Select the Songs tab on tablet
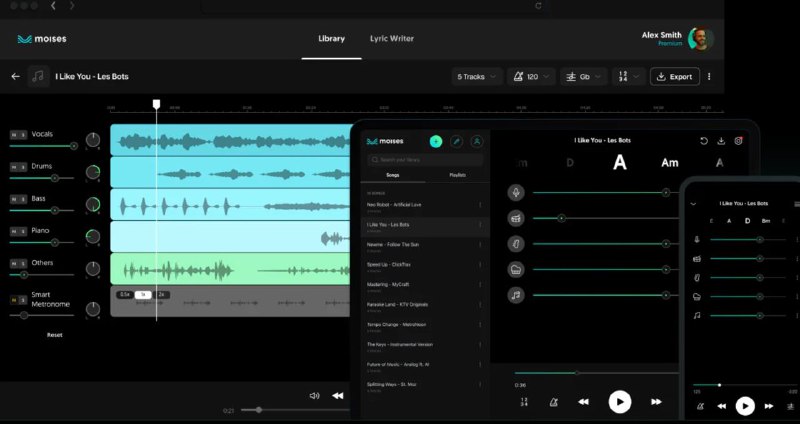This screenshot has width=800, height=424. pos(393,175)
